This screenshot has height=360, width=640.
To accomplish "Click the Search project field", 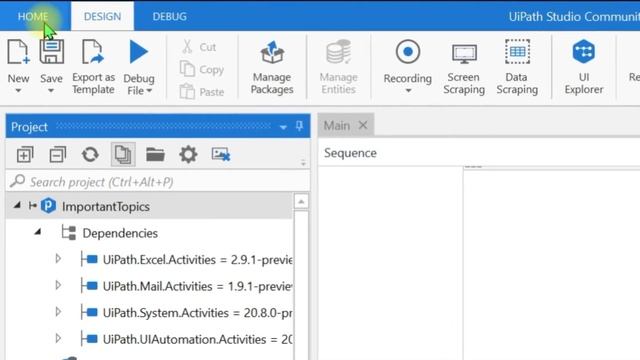I will (x=158, y=182).
